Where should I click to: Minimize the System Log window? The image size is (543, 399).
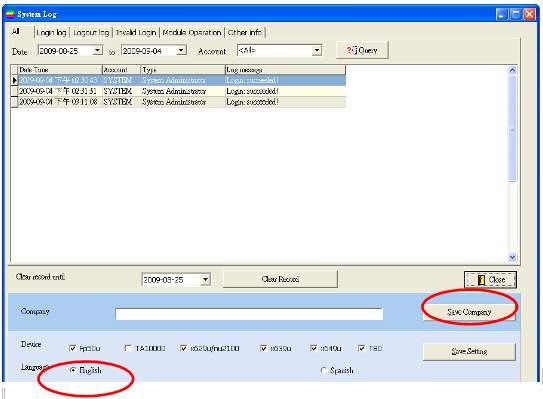tap(502, 14)
